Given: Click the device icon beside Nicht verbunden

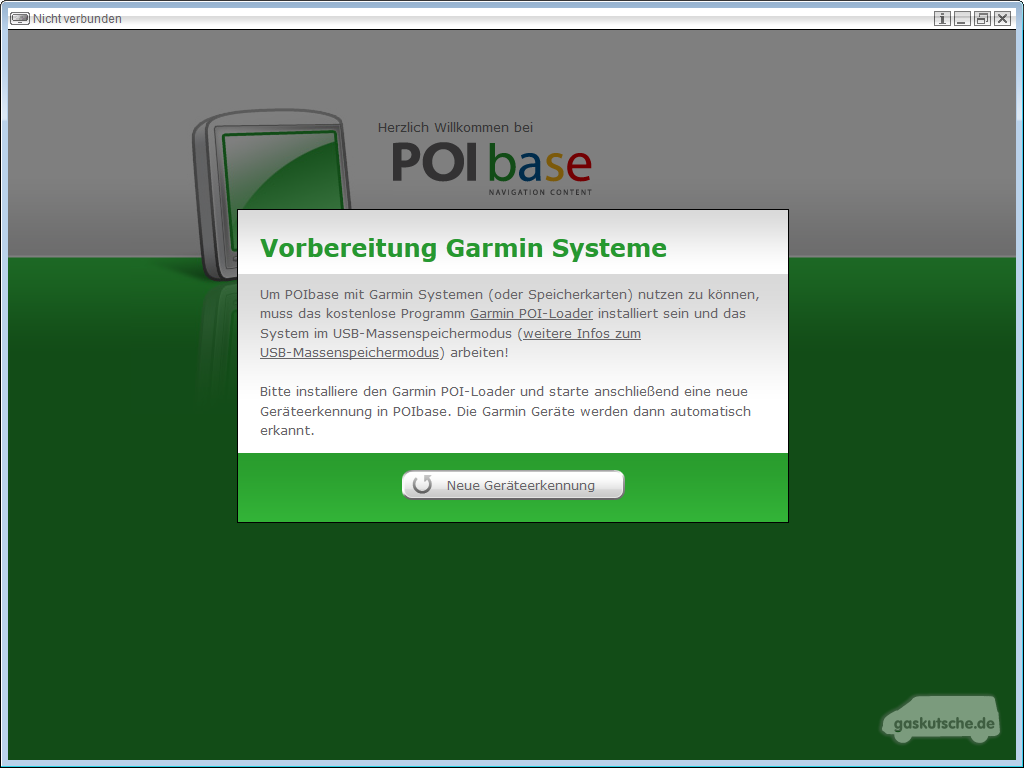Looking at the screenshot, I should click(x=20, y=18).
